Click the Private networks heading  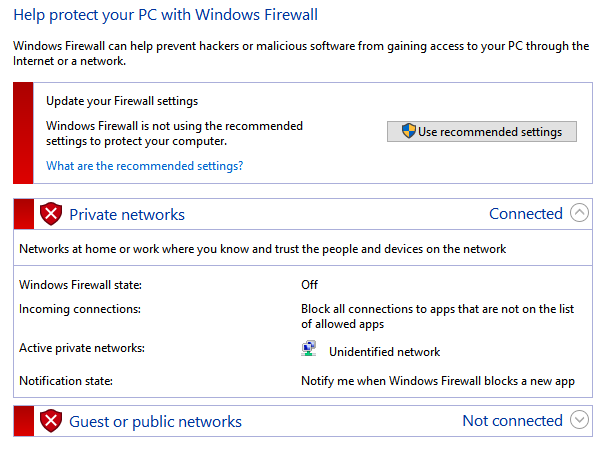click(127, 215)
